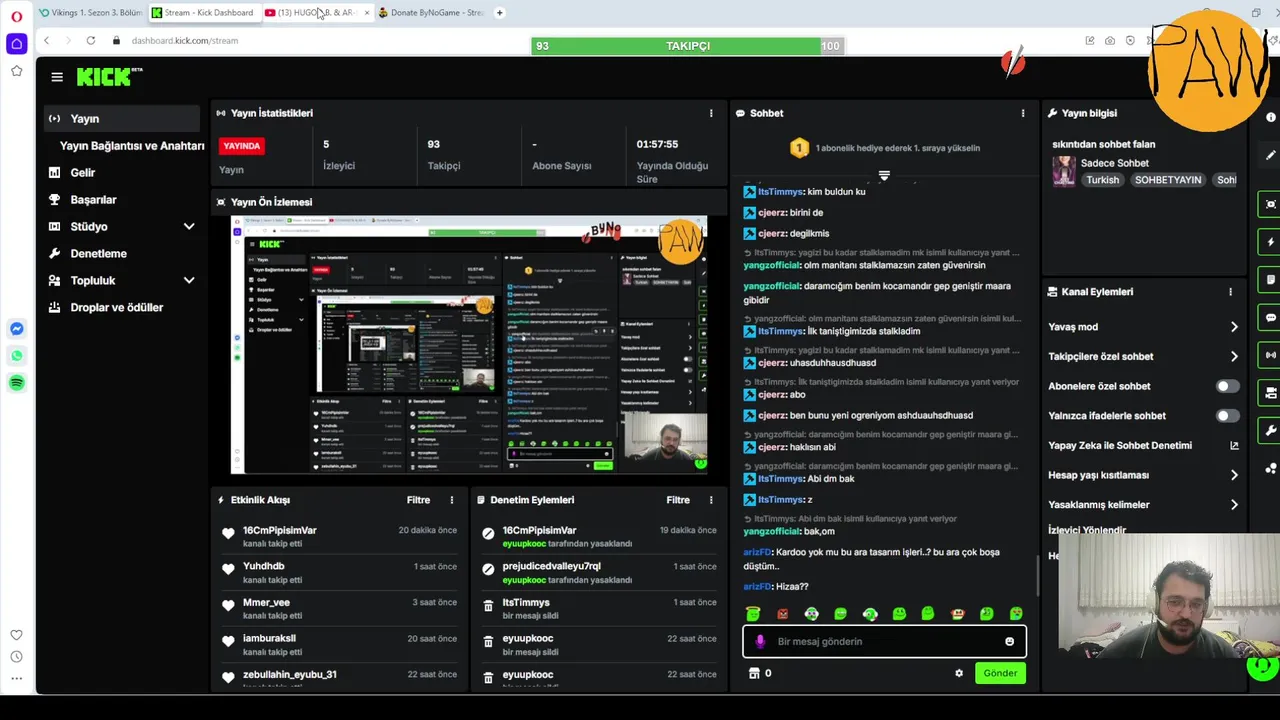Click iamburaksll in Etkinlik Akışı
This screenshot has height=720, width=1280.
[x=269, y=638]
